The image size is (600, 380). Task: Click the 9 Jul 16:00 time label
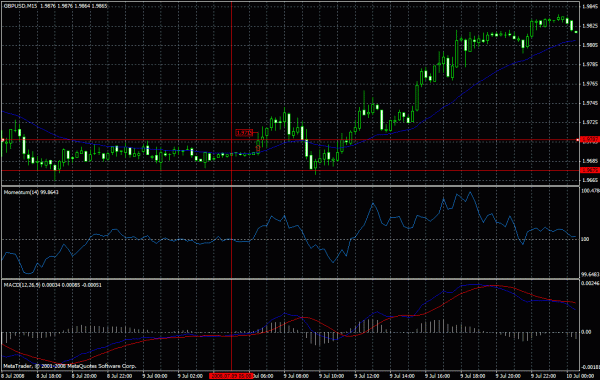(x=437, y=376)
